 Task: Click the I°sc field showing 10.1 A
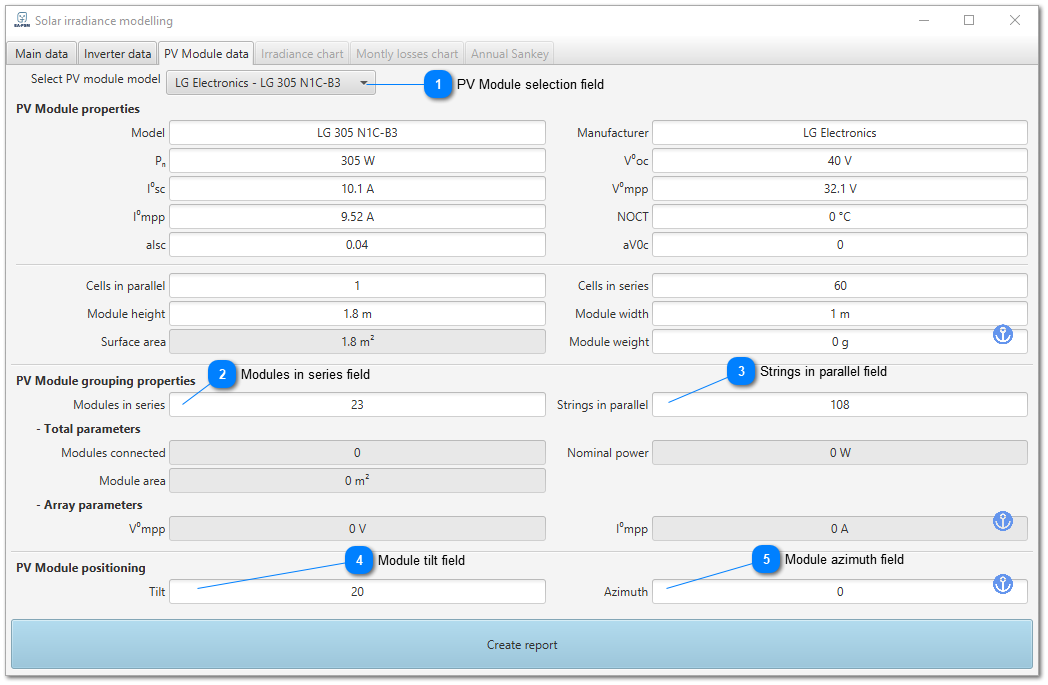click(x=358, y=188)
